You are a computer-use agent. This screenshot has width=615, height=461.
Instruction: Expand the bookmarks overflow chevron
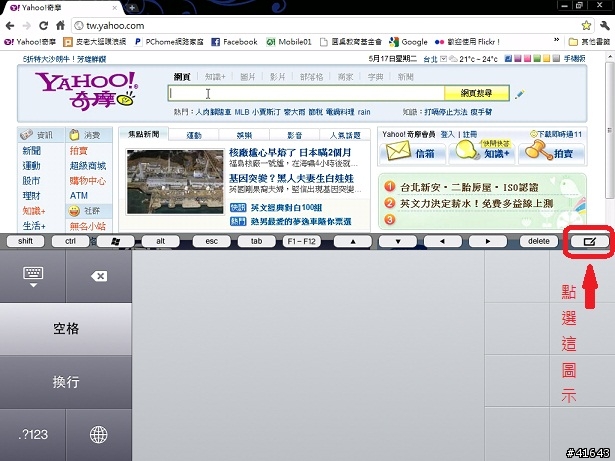[x=556, y=40]
